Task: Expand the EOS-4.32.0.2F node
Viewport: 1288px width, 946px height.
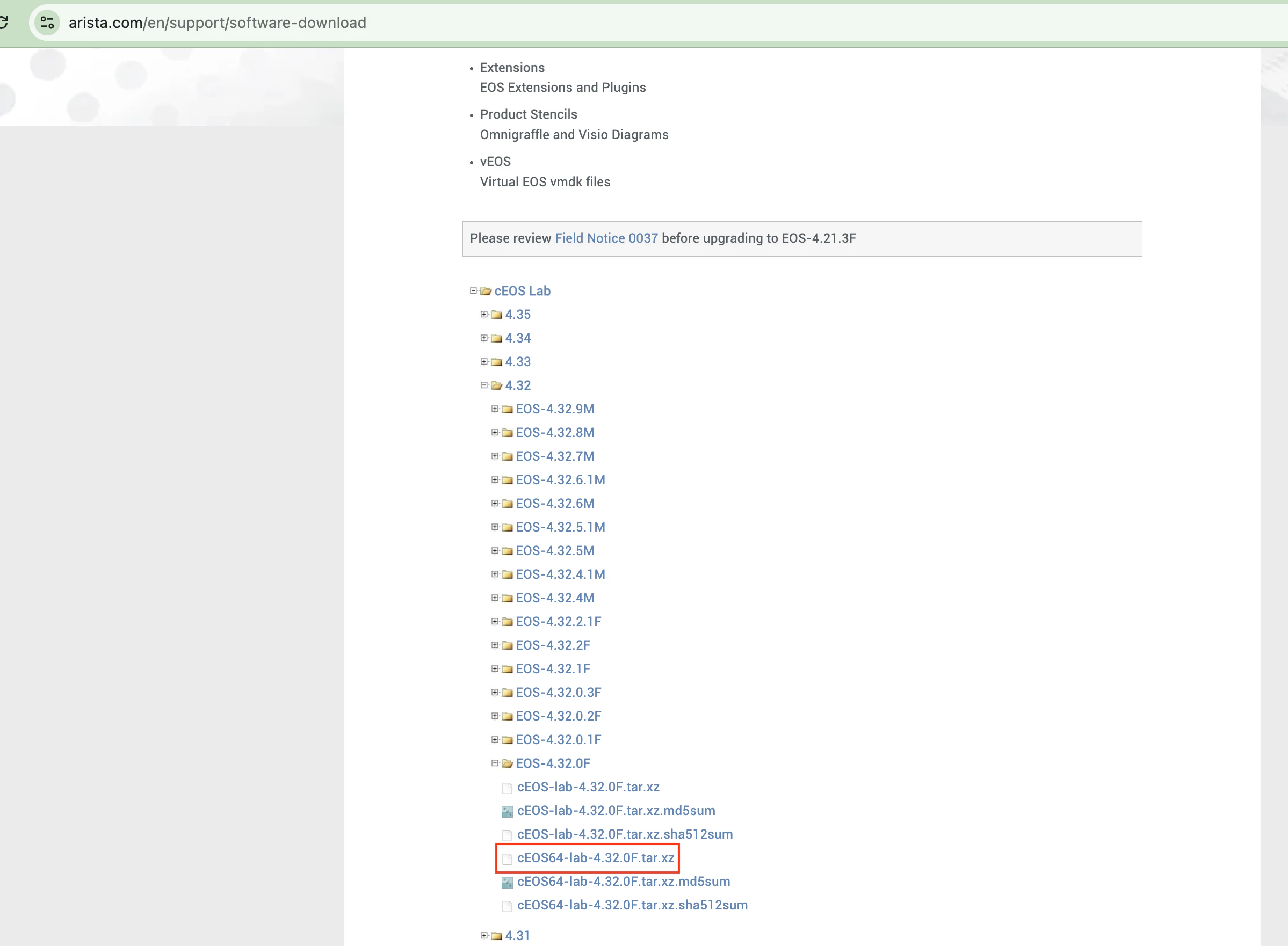Action: 495,716
